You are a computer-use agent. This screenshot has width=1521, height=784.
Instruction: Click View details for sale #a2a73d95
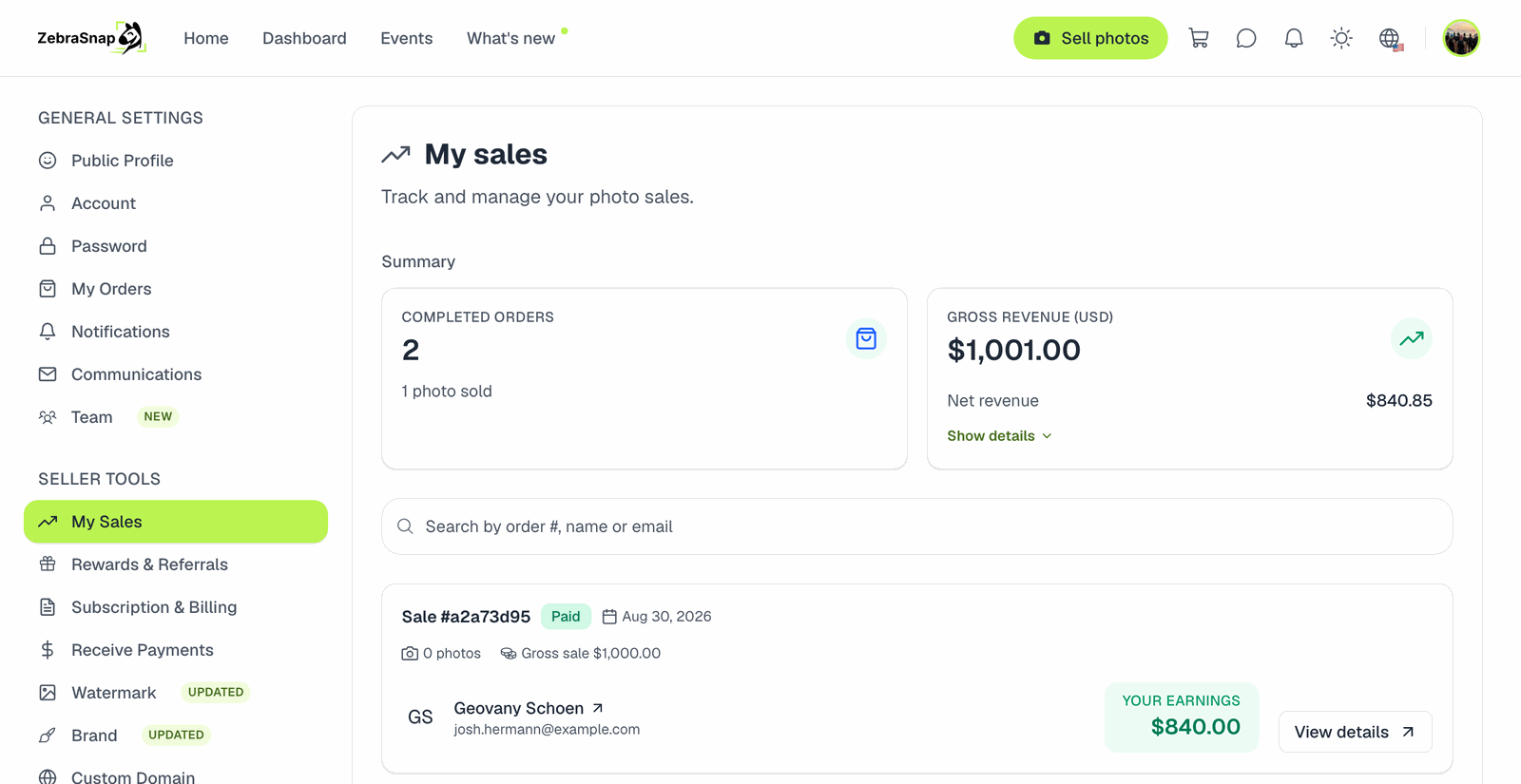click(x=1355, y=732)
